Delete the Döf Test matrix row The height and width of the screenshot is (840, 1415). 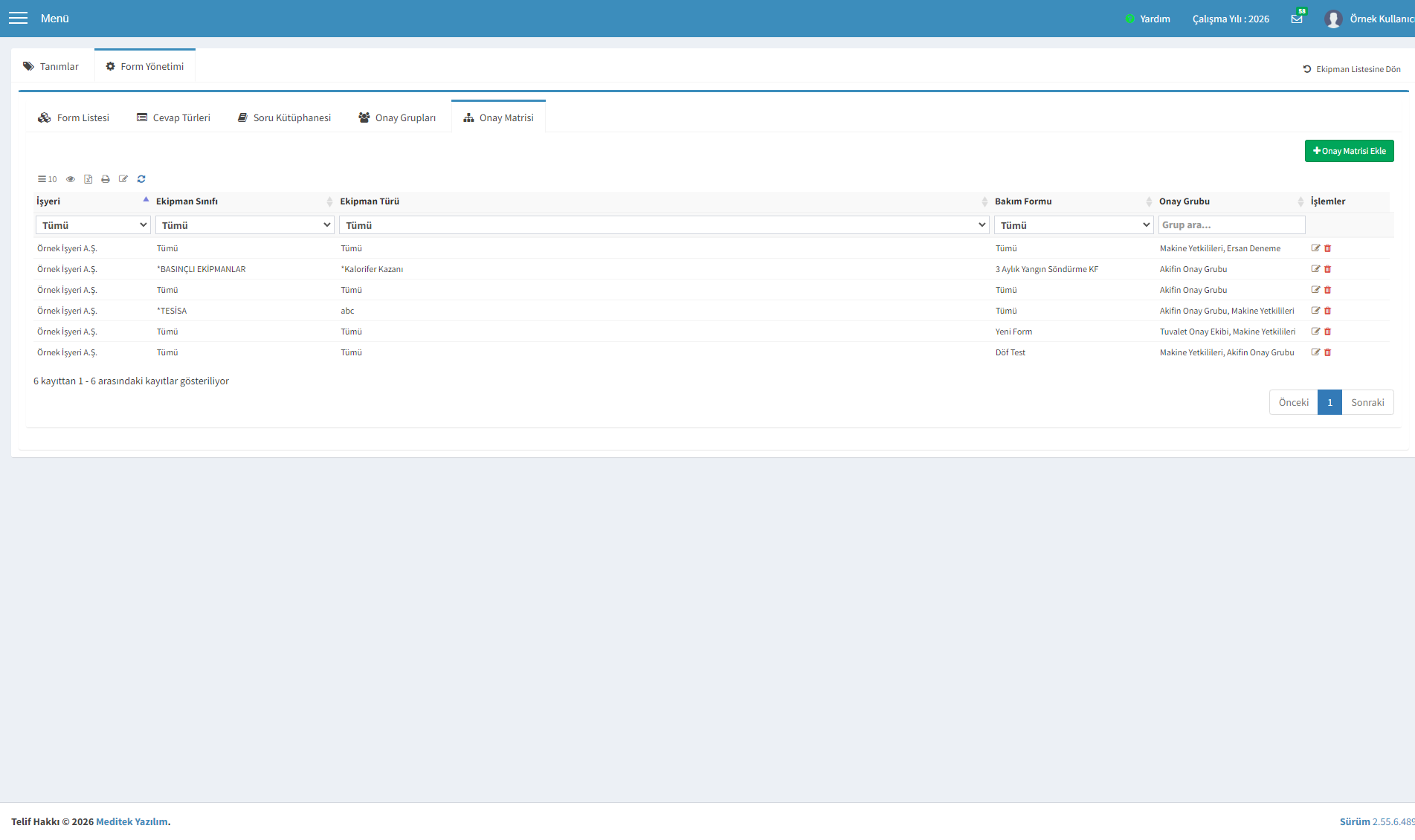(1328, 352)
